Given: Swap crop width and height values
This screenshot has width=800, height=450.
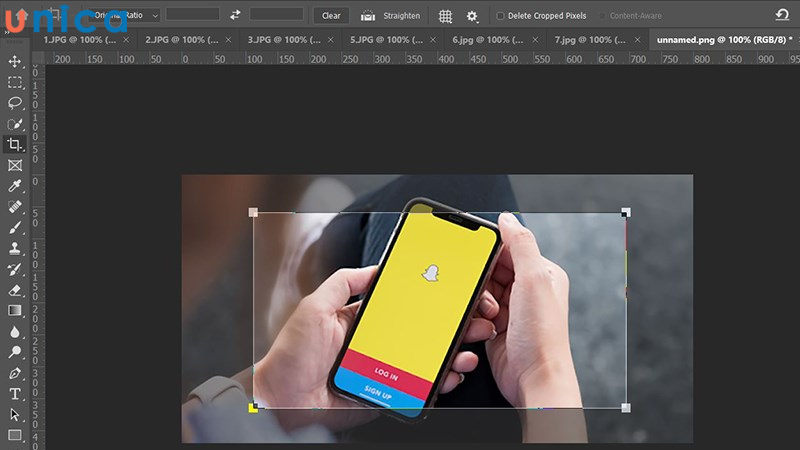Looking at the screenshot, I should click(235, 15).
